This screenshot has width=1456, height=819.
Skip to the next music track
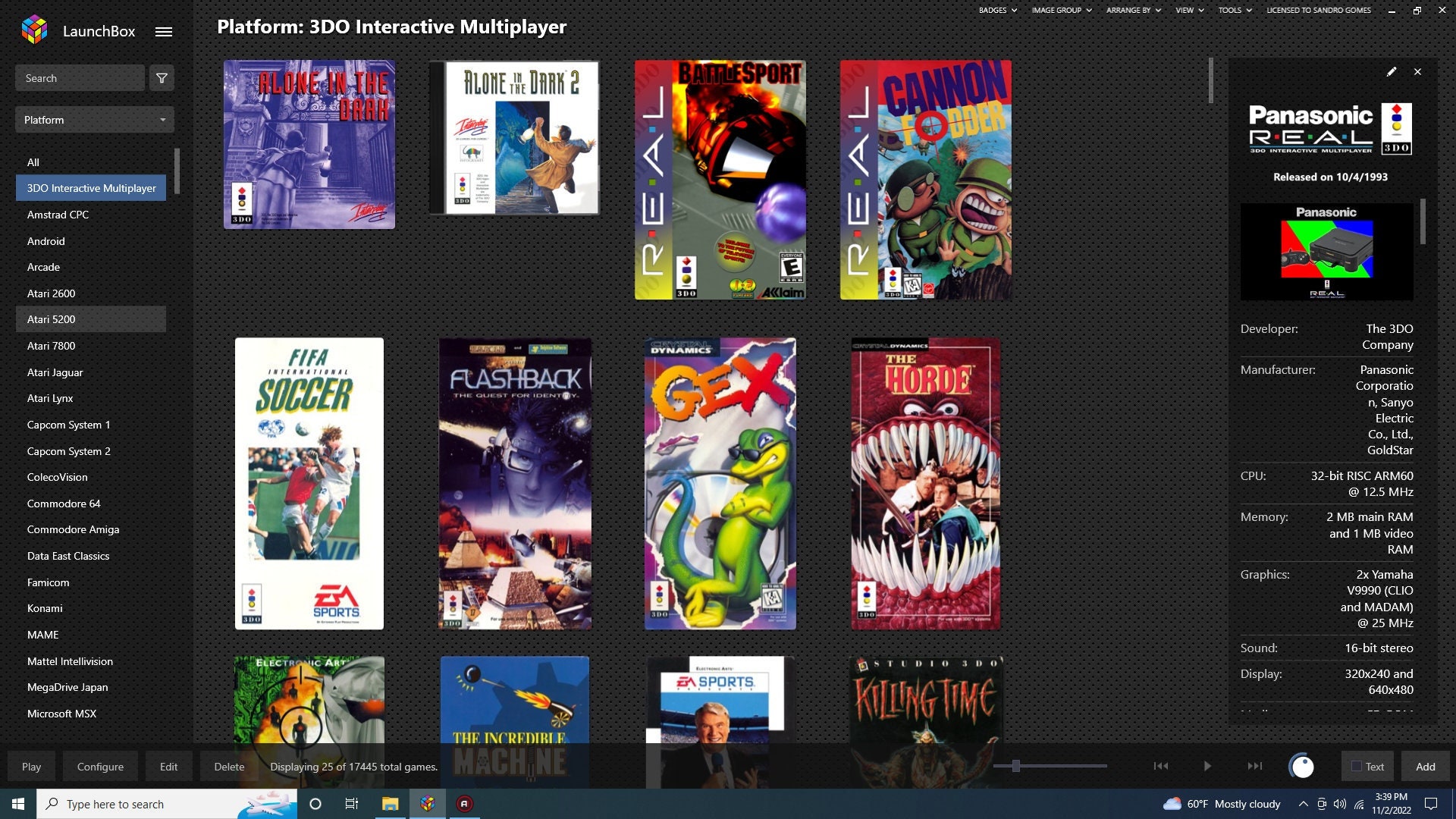click(1255, 766)
